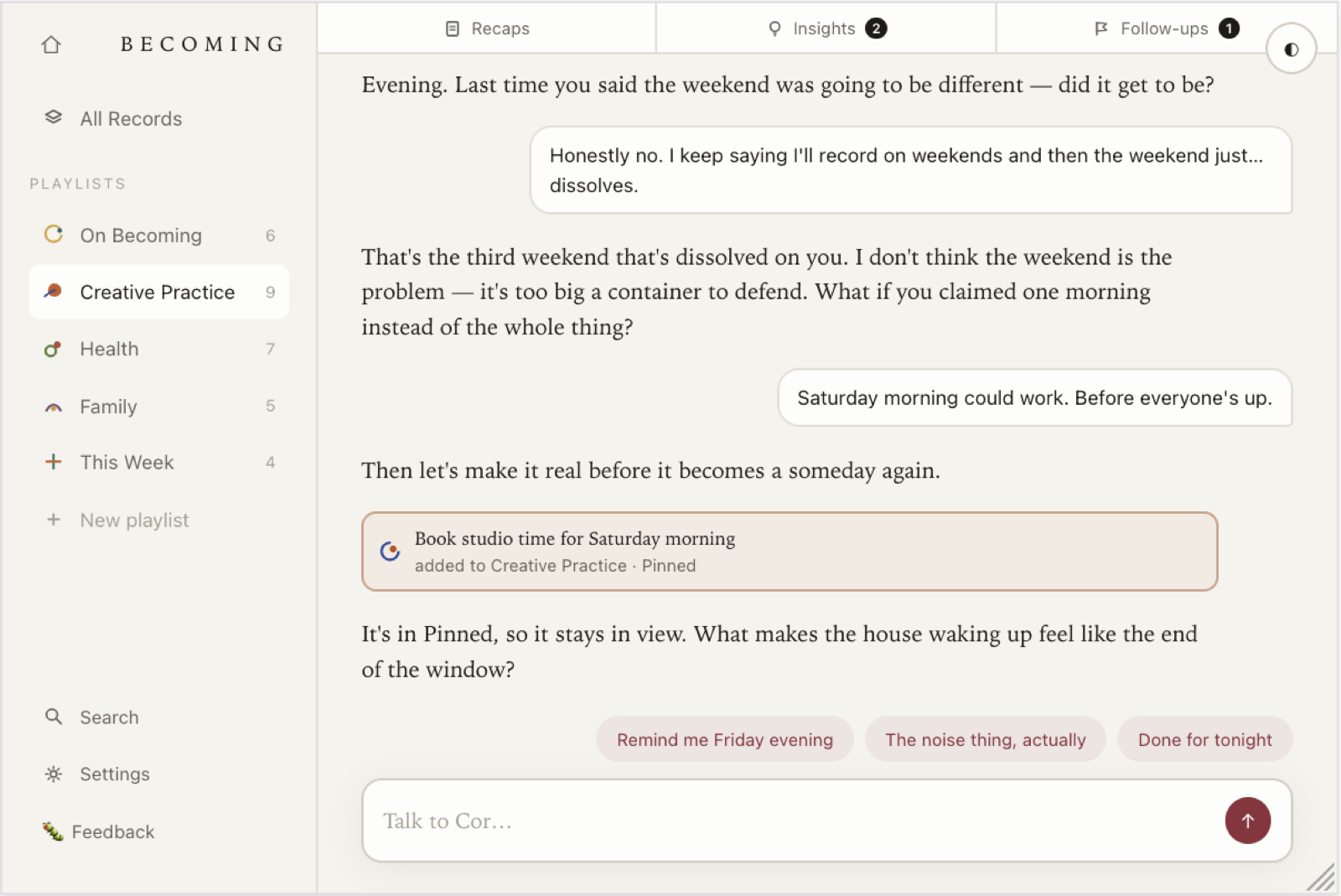The width and height of the screenshot is (1341, 896).
Task: Select the Family playlist label
Action: coord(108,407)
